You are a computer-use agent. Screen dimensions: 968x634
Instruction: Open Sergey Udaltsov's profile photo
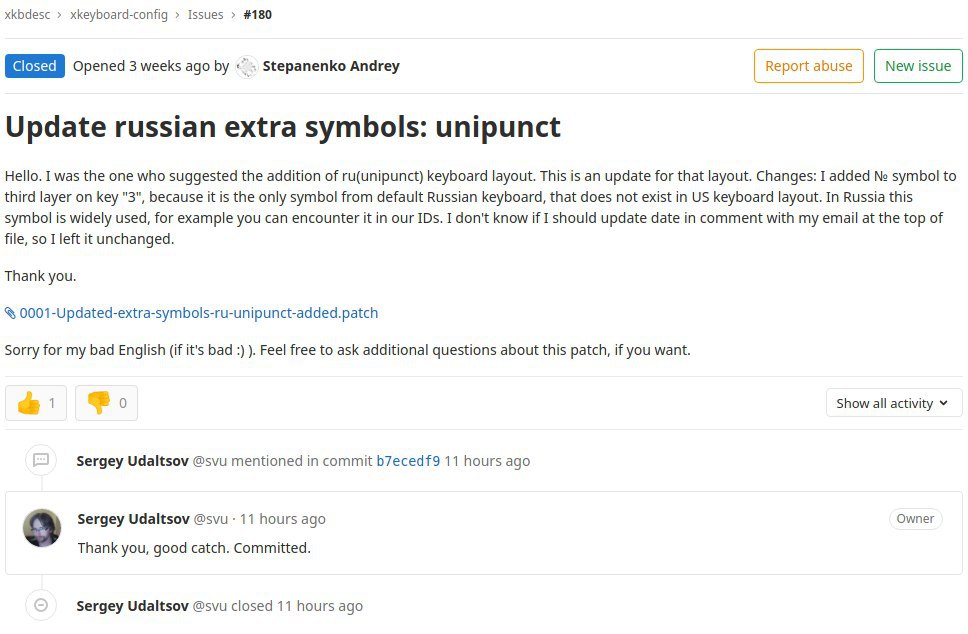[x=42, y=528]
